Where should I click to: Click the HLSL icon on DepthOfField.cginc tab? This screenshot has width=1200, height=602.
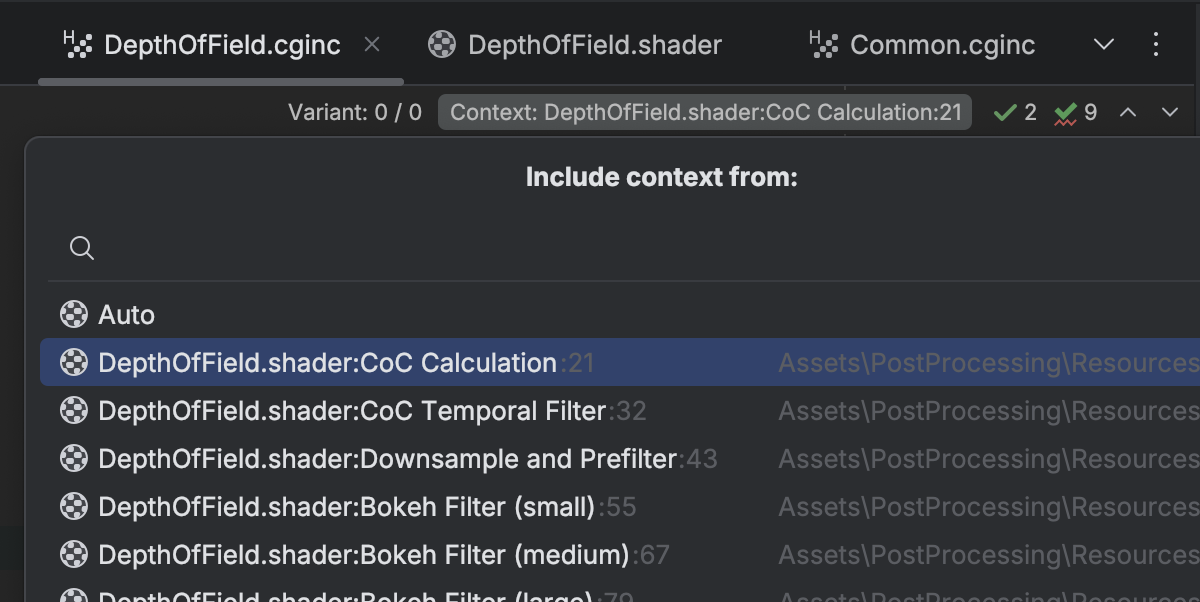[80, 44]
